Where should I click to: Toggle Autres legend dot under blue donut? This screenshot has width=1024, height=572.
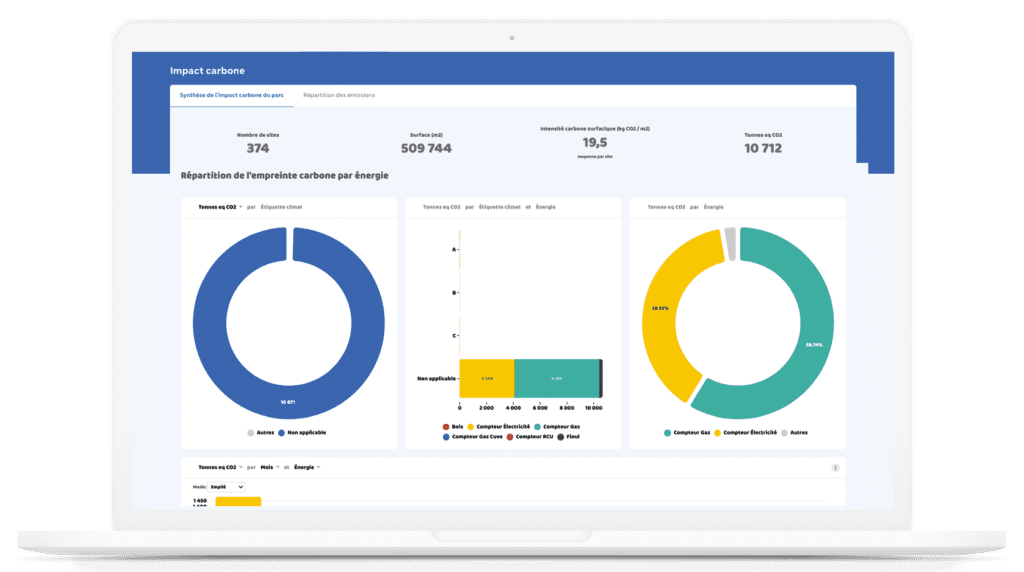pos(251,432)
